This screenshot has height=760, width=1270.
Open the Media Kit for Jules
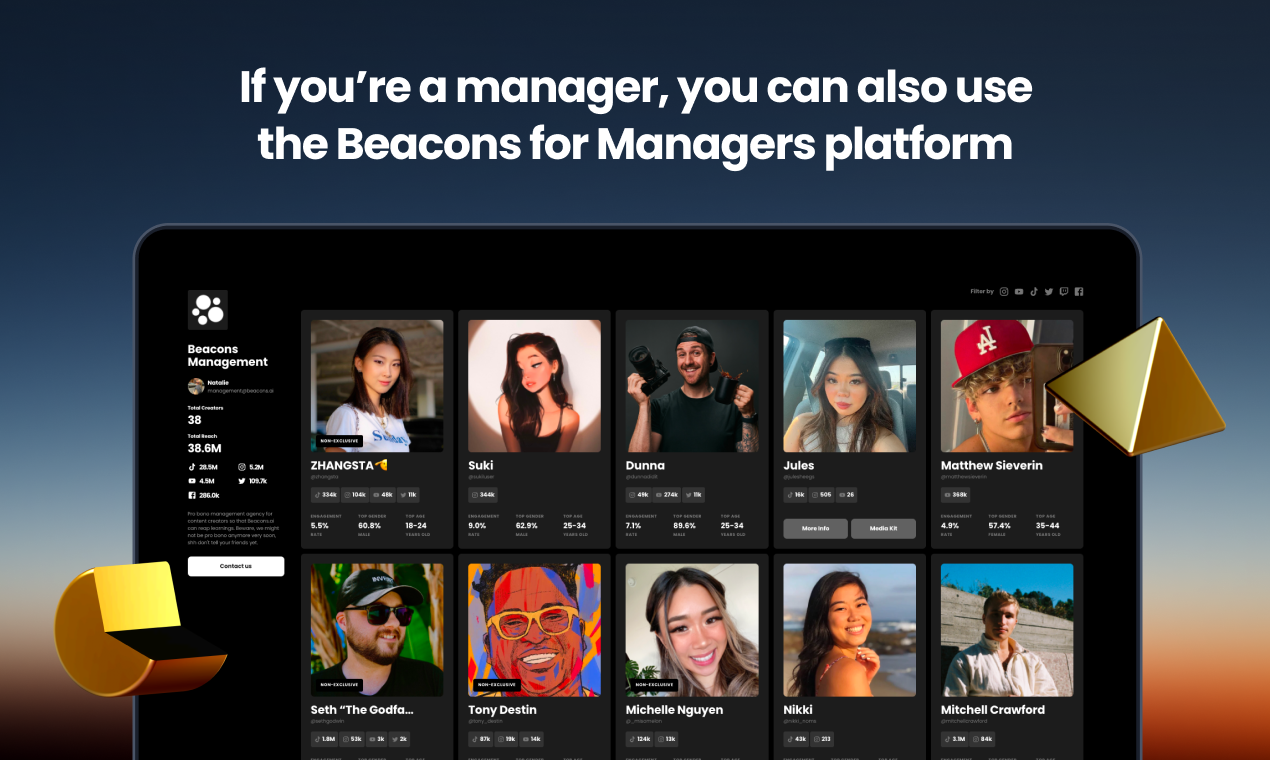pyautogui.click(x=883, y=528)
